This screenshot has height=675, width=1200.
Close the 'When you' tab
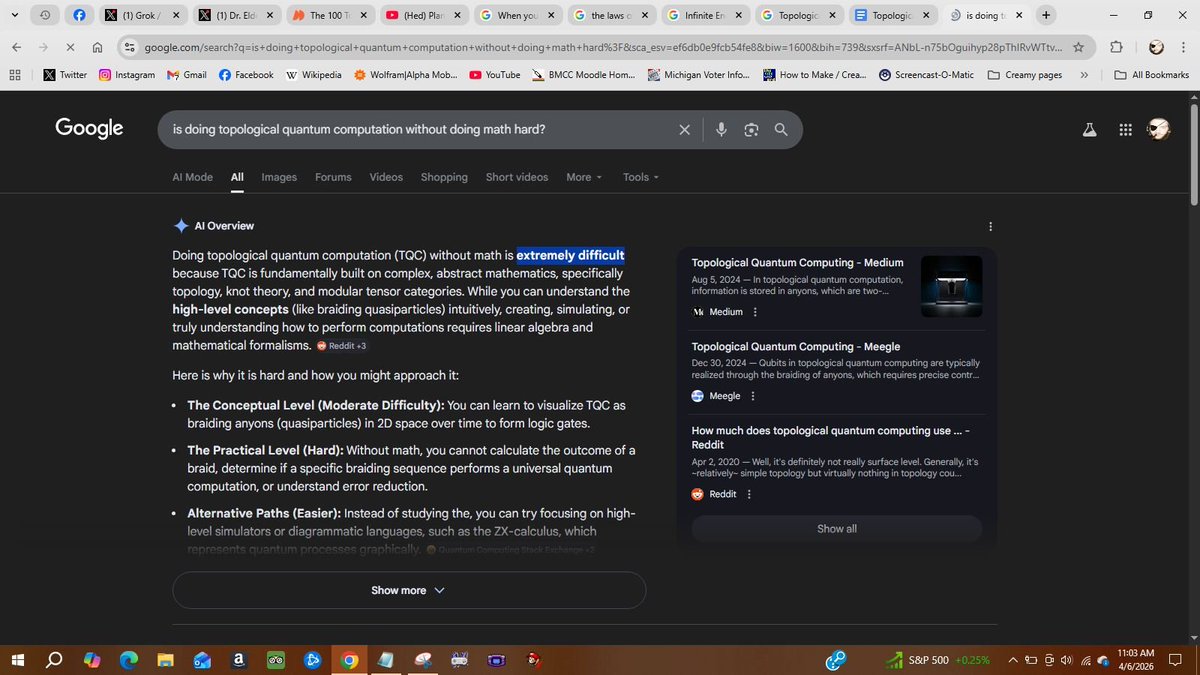tap(550, 16)
